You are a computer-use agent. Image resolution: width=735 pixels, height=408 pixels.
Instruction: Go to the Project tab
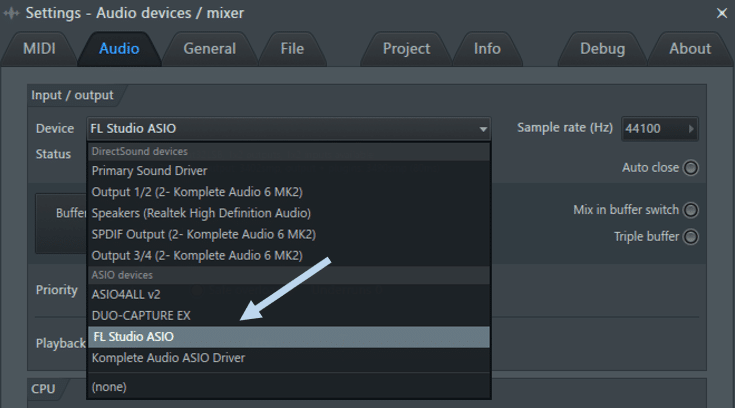[x=406, y=49]
